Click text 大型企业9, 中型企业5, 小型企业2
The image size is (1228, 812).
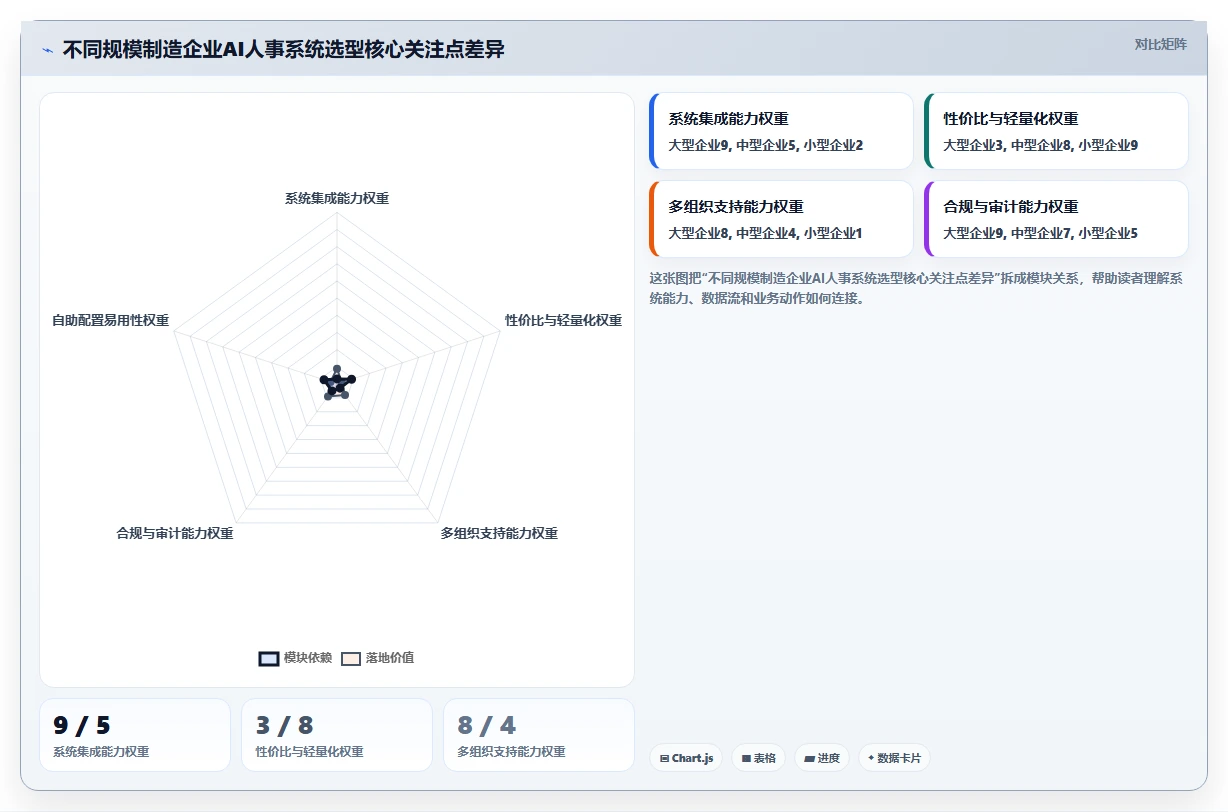(x=766, y=145)
